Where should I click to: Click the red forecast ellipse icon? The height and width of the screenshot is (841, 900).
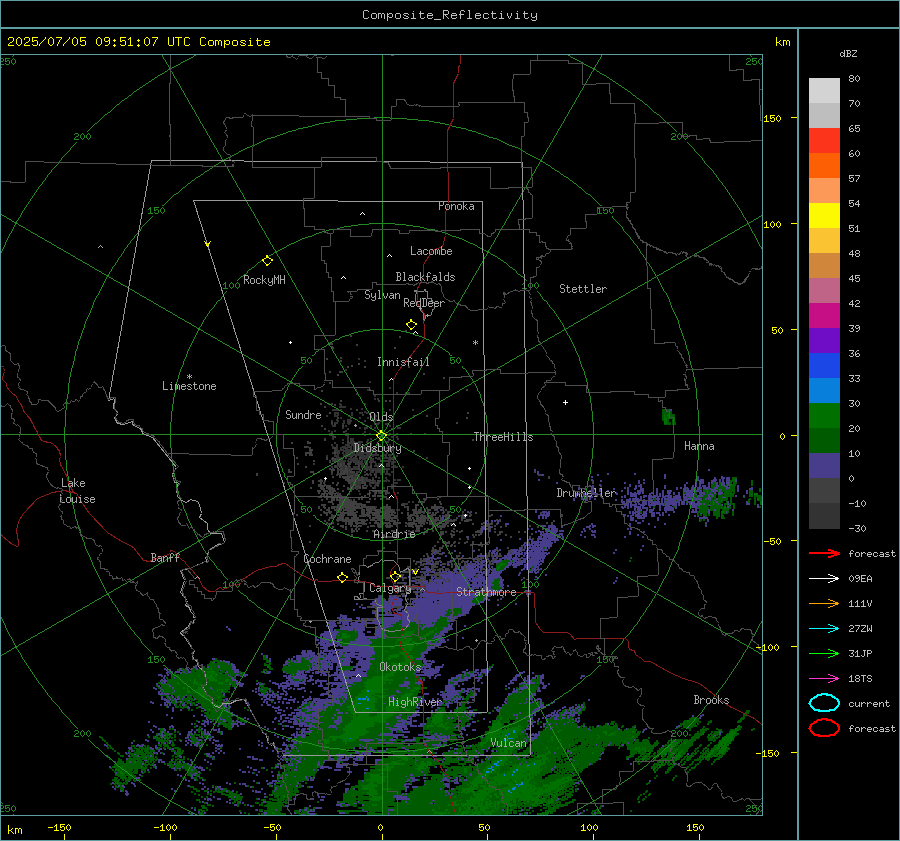824,728
